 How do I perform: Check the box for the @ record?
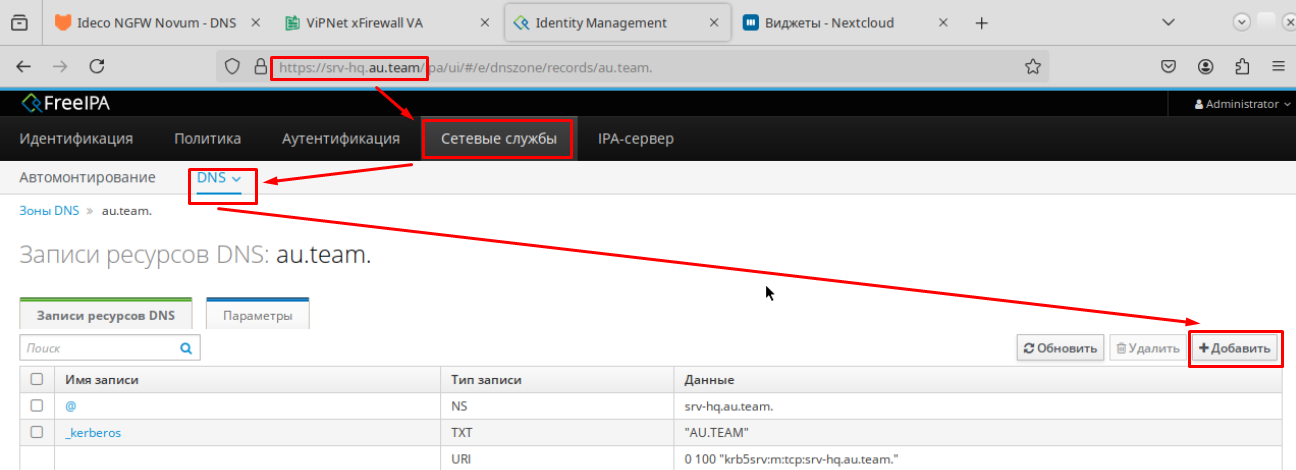click(x=37, y=406)
